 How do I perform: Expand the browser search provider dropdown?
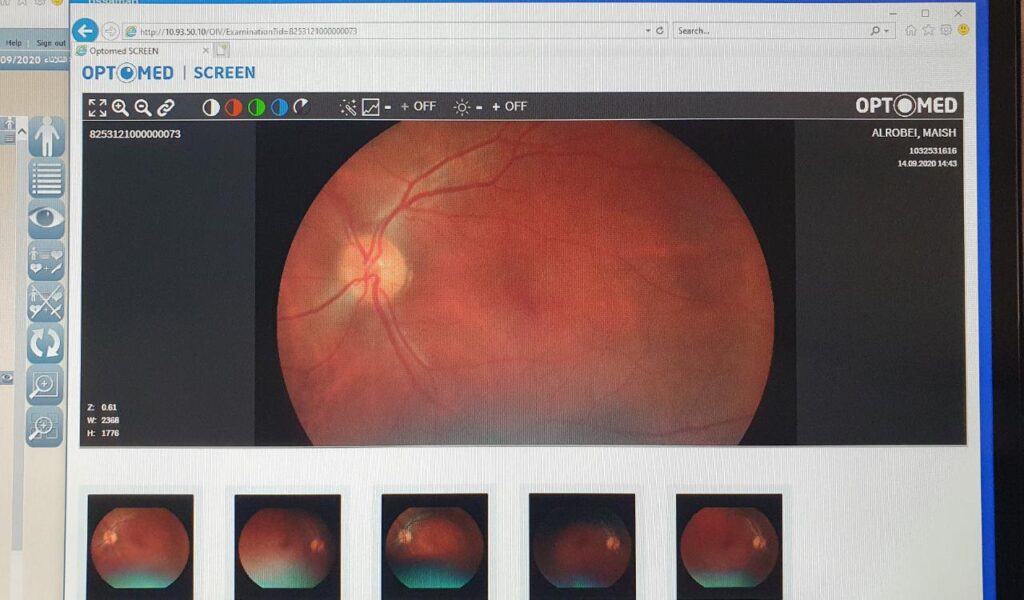[886, 31]
